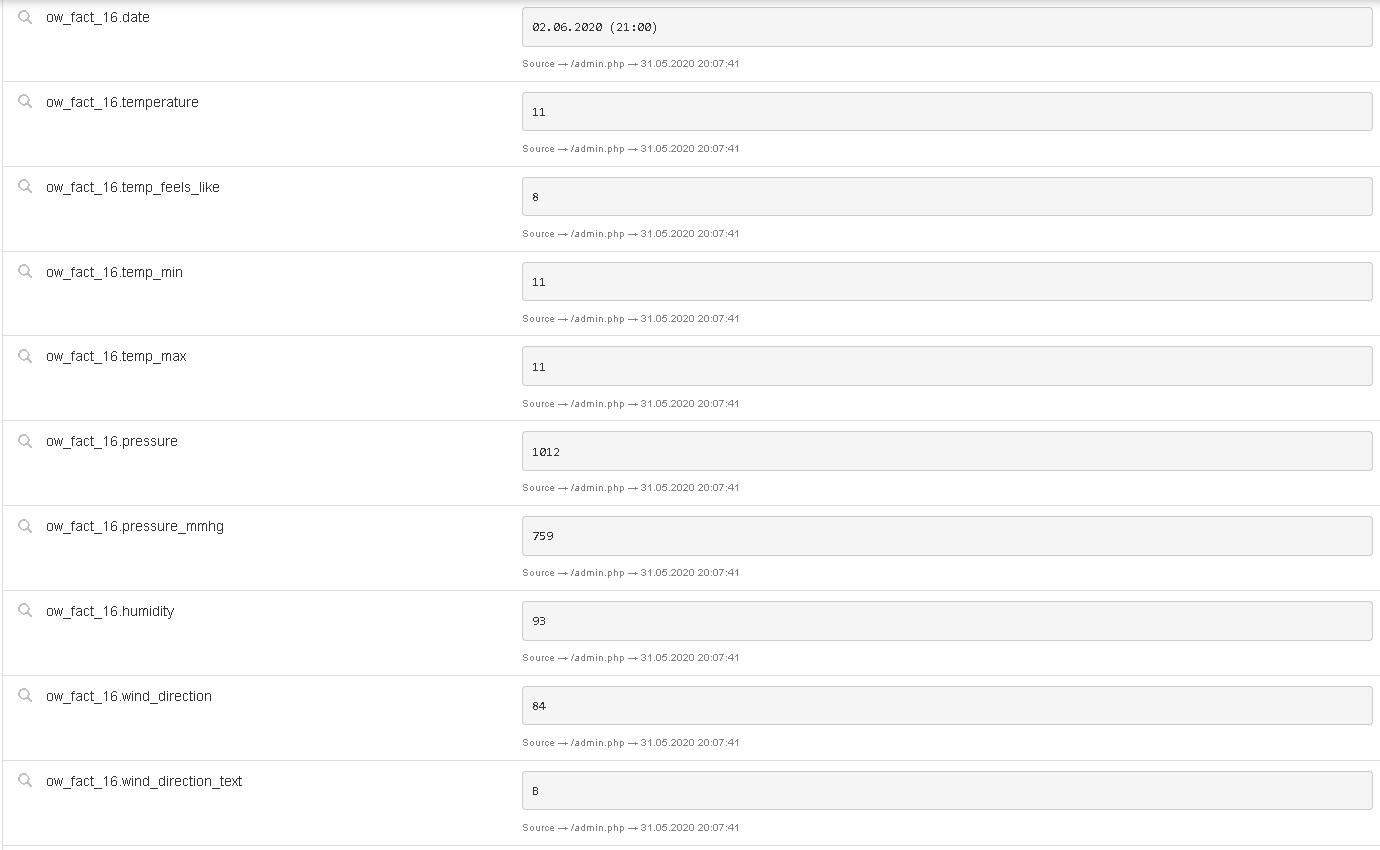The height and width of the screenshot is (850, 1380).
Task: Click magnifier icon beside ow_fact_16.pressure_mmhg
Action: tap(26, 526)
